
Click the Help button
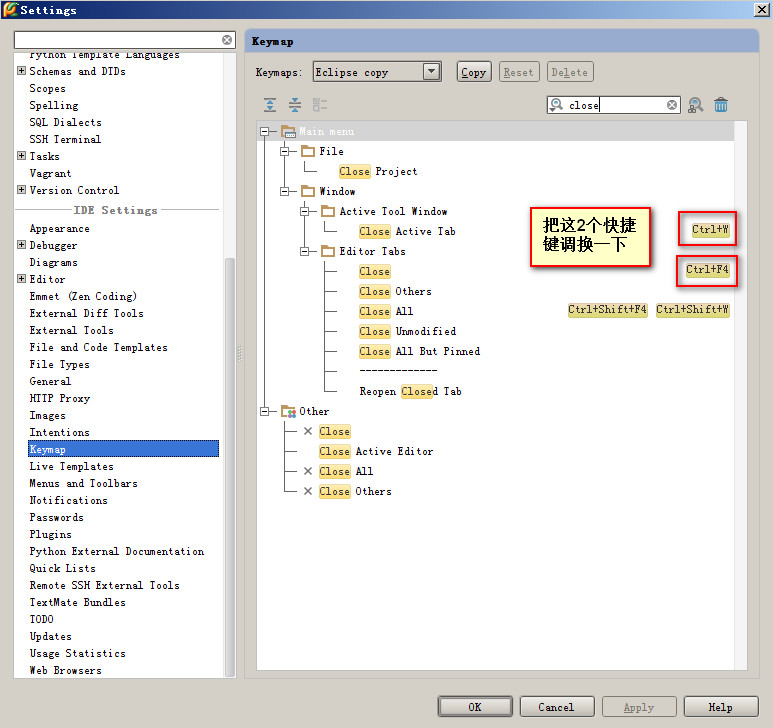tap(720, 707)
